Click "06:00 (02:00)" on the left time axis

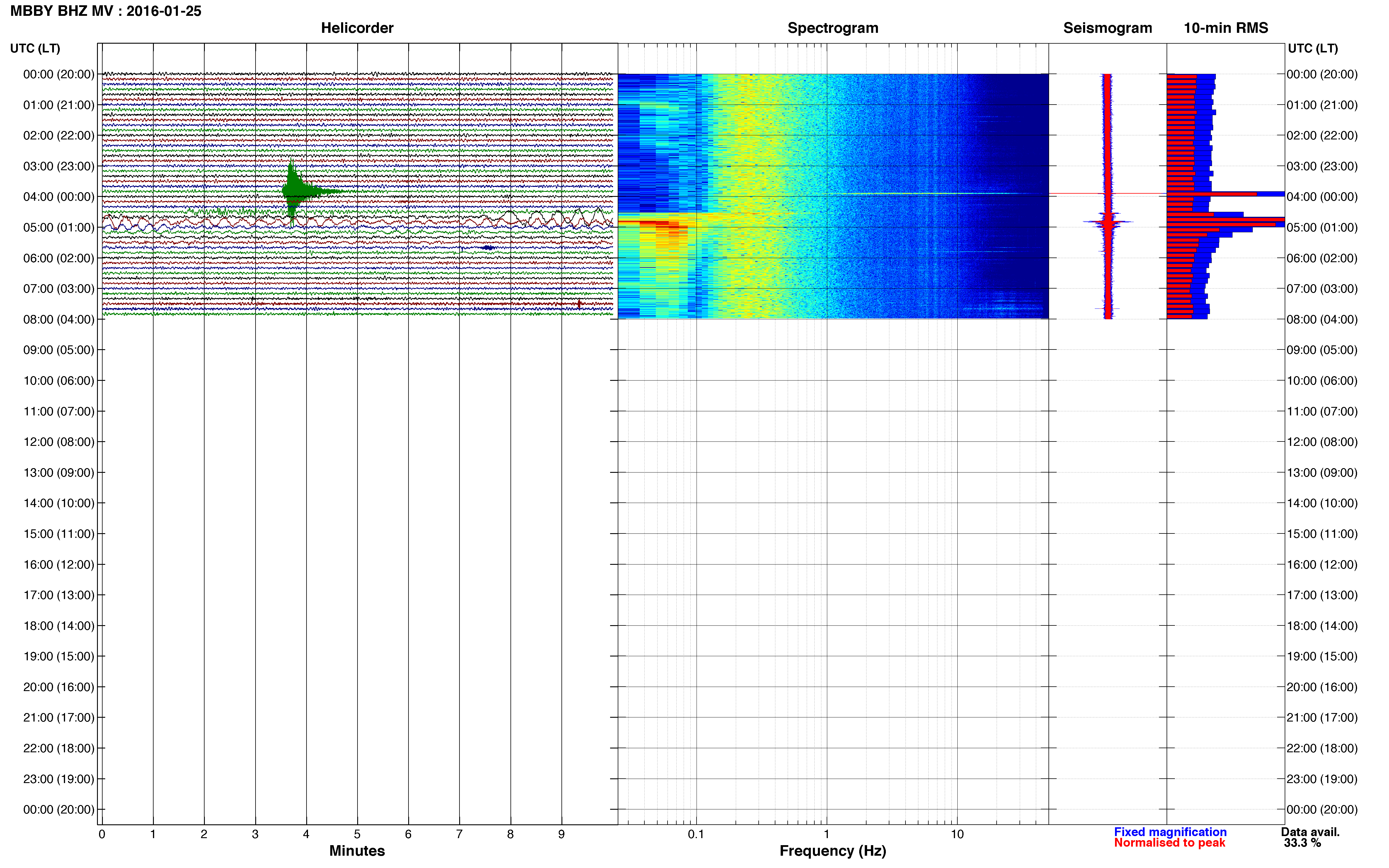coord(59,258)
